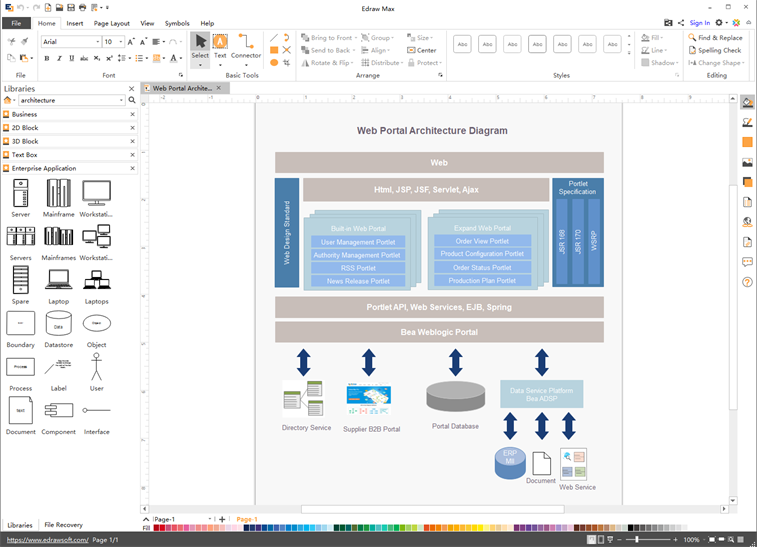Open the font name dropdown
The width and height of the screenshot is (757, 547).
[x=98, y=42]
